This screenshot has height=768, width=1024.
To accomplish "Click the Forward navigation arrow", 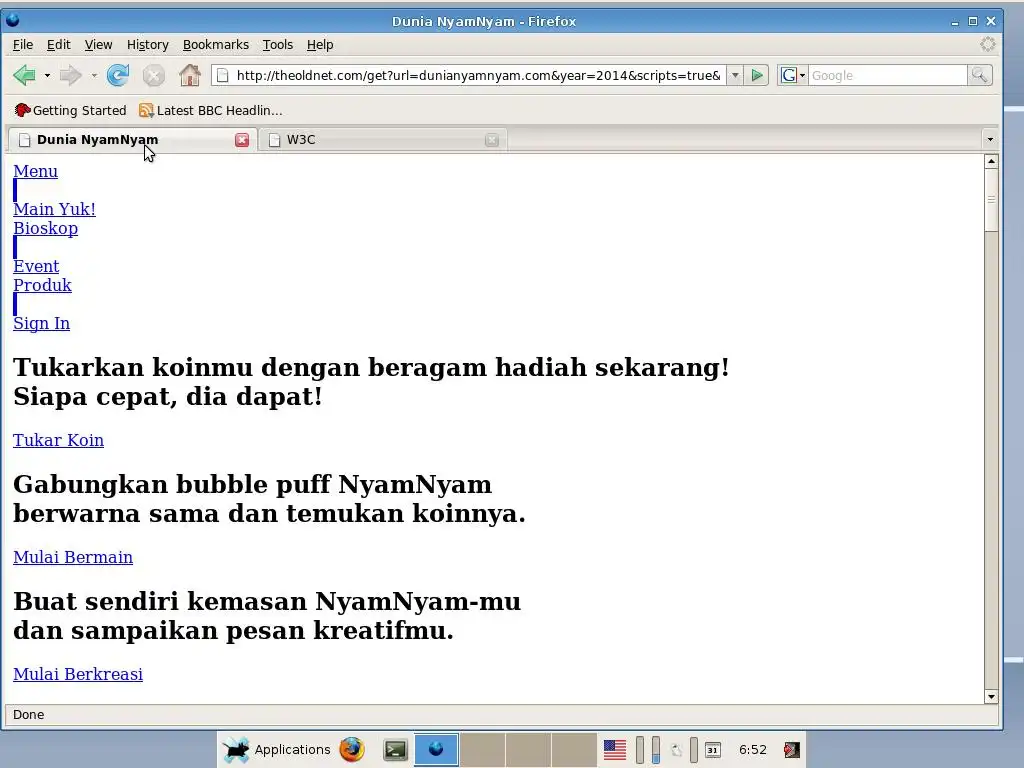I will (71, 76).
